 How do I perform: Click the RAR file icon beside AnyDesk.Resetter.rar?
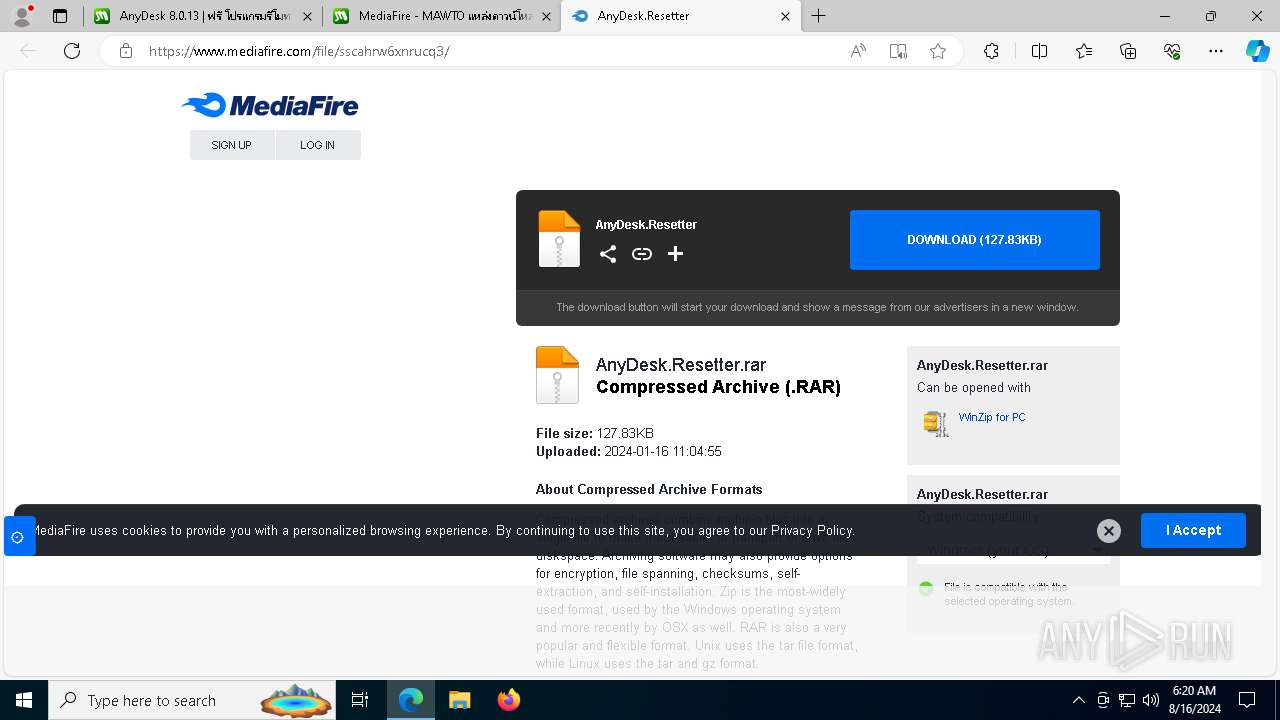(x=557, y=375)
